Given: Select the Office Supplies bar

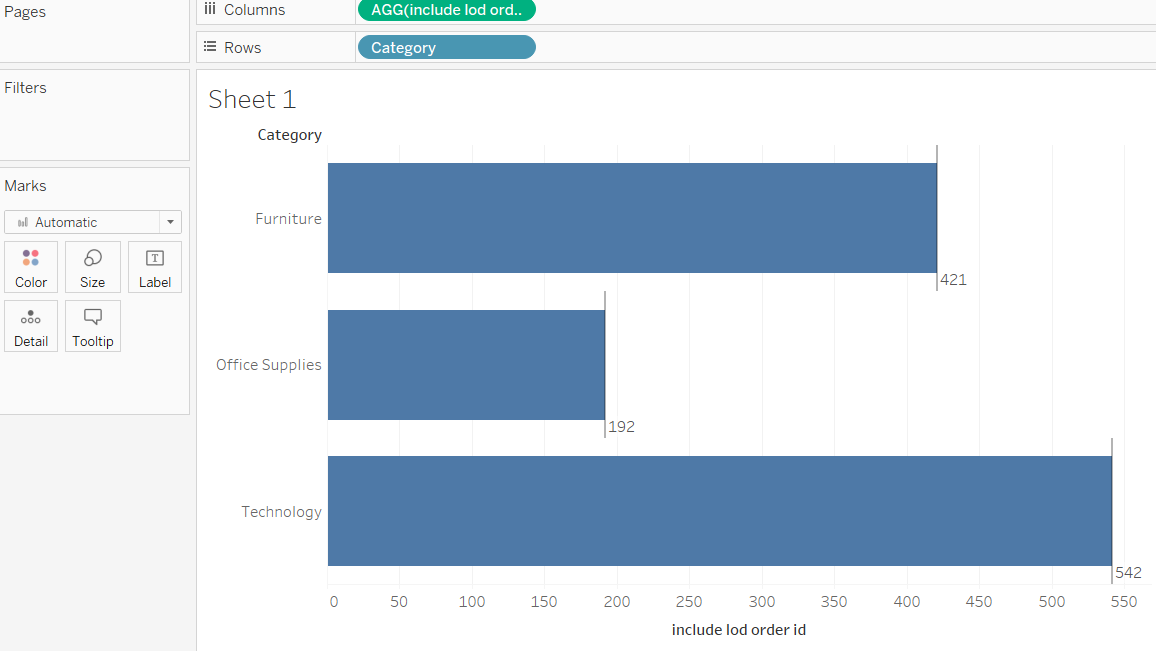Looking at the screenshot, I should (467, 365).
